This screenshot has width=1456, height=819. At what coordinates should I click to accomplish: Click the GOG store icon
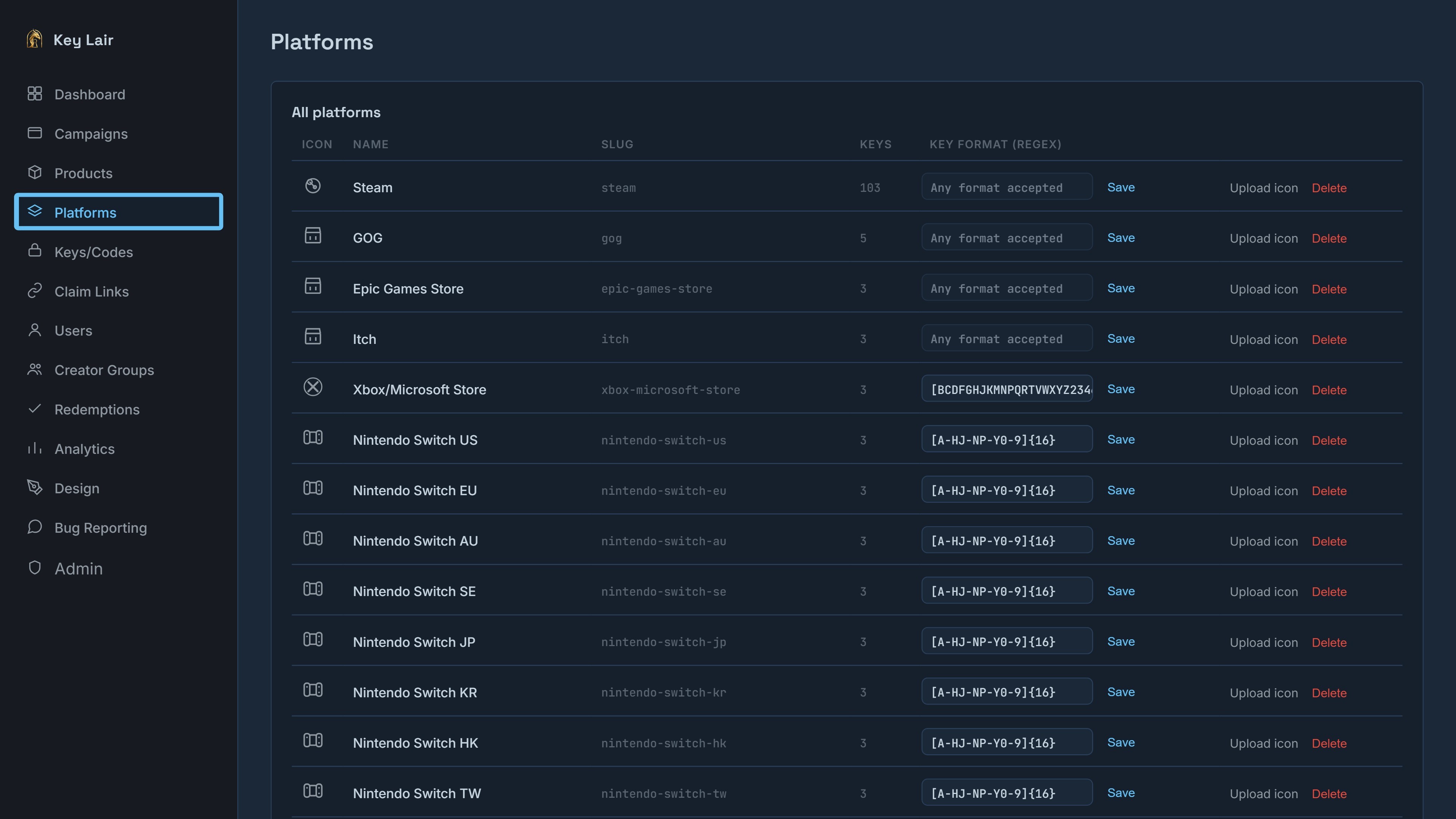click(x=312, y=236)
